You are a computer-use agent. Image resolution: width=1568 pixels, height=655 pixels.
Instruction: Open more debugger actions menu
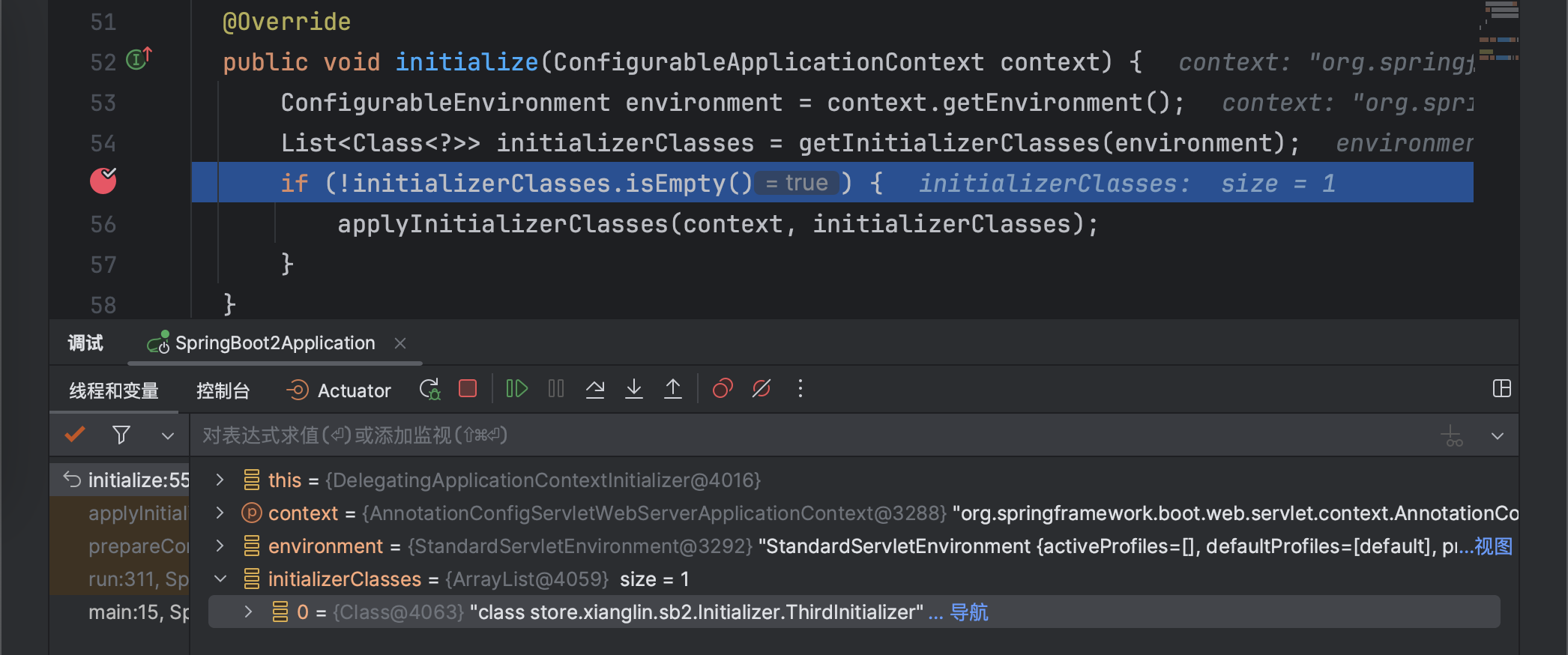click(x=800, y=388)
